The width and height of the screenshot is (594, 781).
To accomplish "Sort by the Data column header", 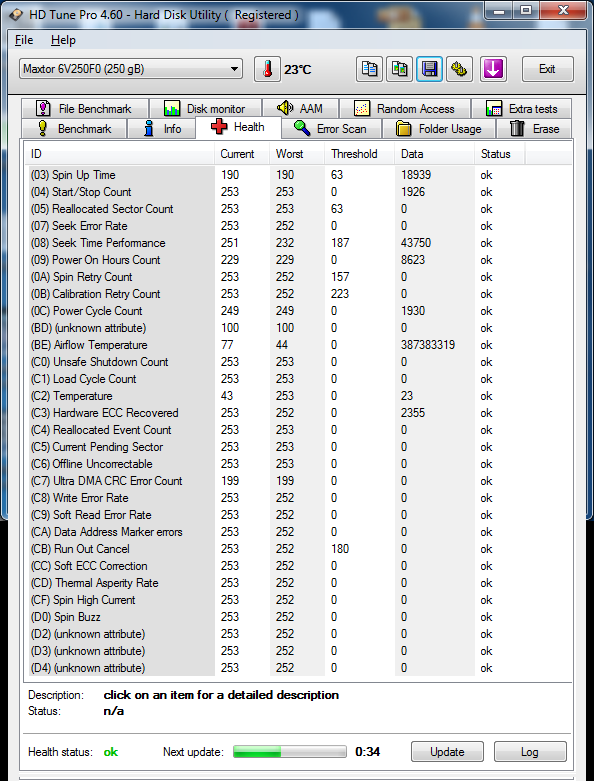I will (x=434, y=154).
